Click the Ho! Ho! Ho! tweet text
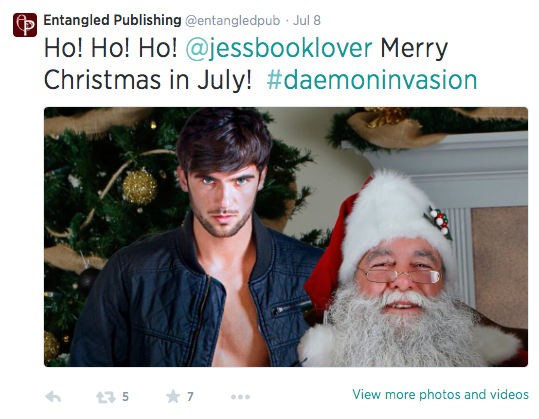539x419 pixels. point(111,48)
